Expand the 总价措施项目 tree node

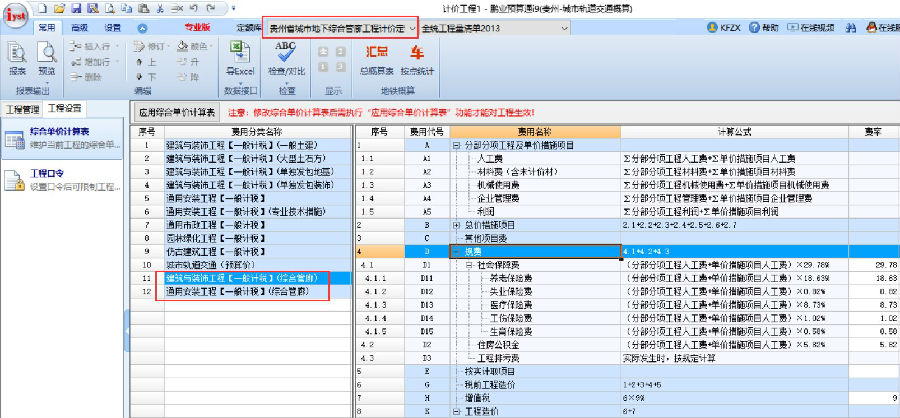tap(456, 225)
